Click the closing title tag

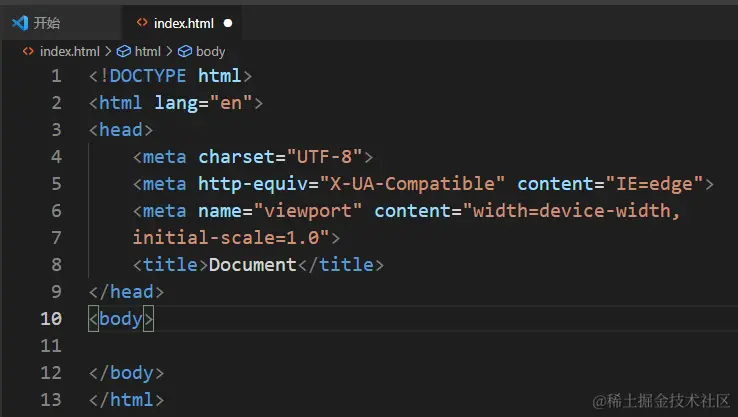coord(341,265)
